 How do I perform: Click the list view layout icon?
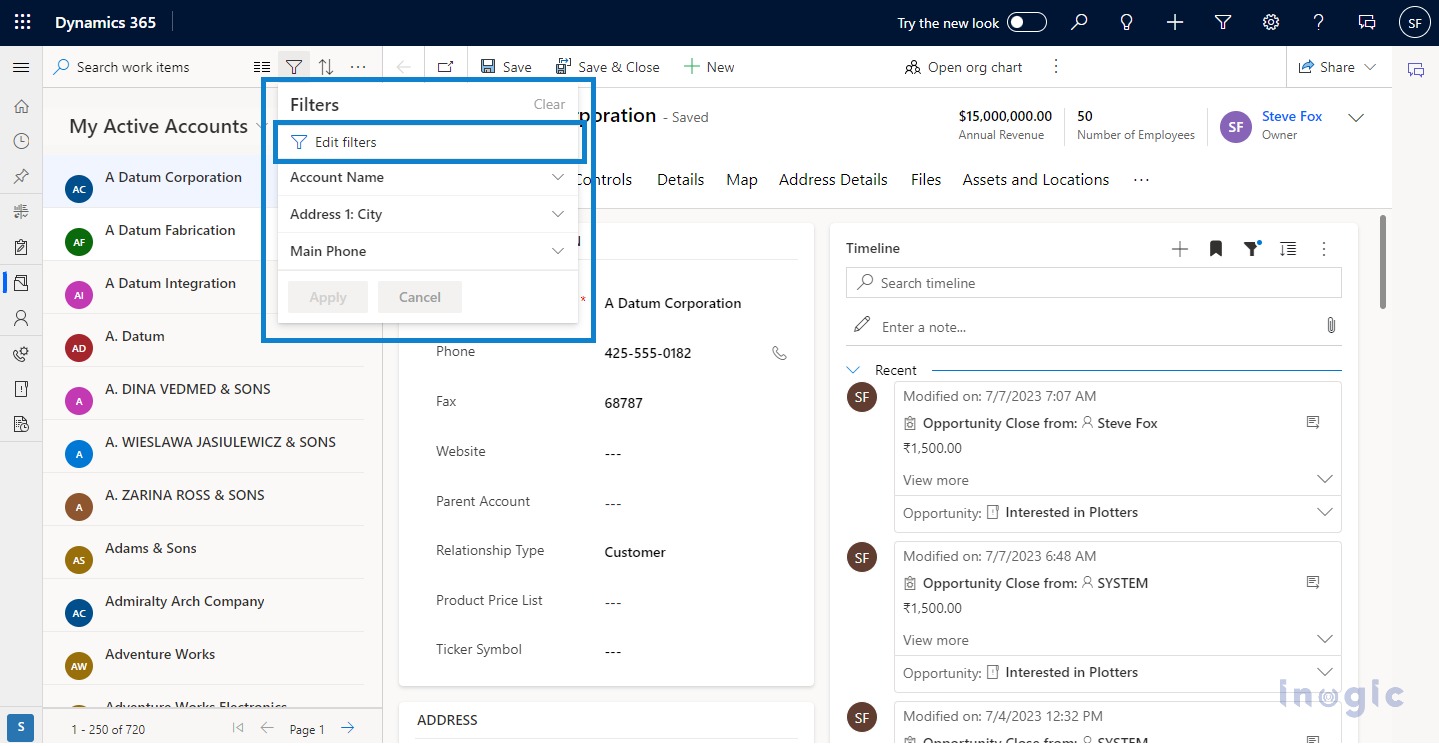tap(262, 67)
